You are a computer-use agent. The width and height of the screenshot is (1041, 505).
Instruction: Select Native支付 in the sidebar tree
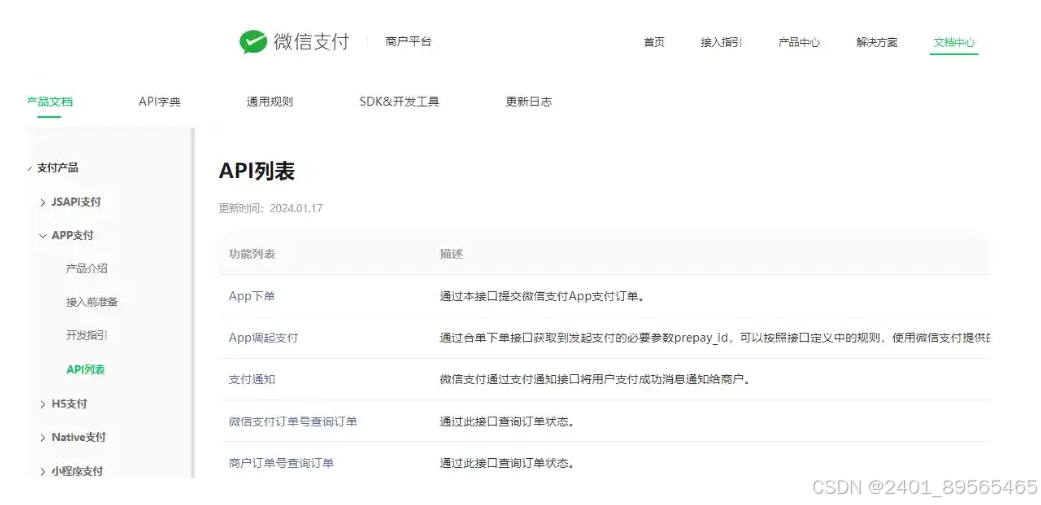[x=78, y=437]
